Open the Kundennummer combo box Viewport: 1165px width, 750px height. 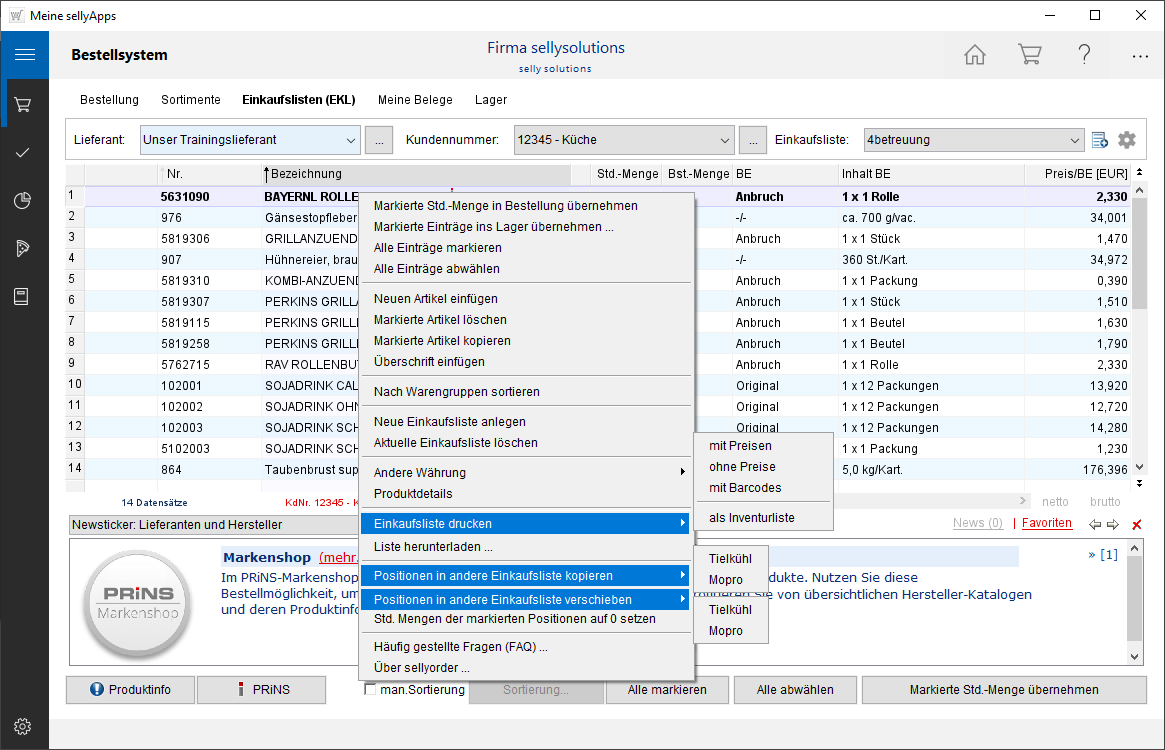click(725, 140)
